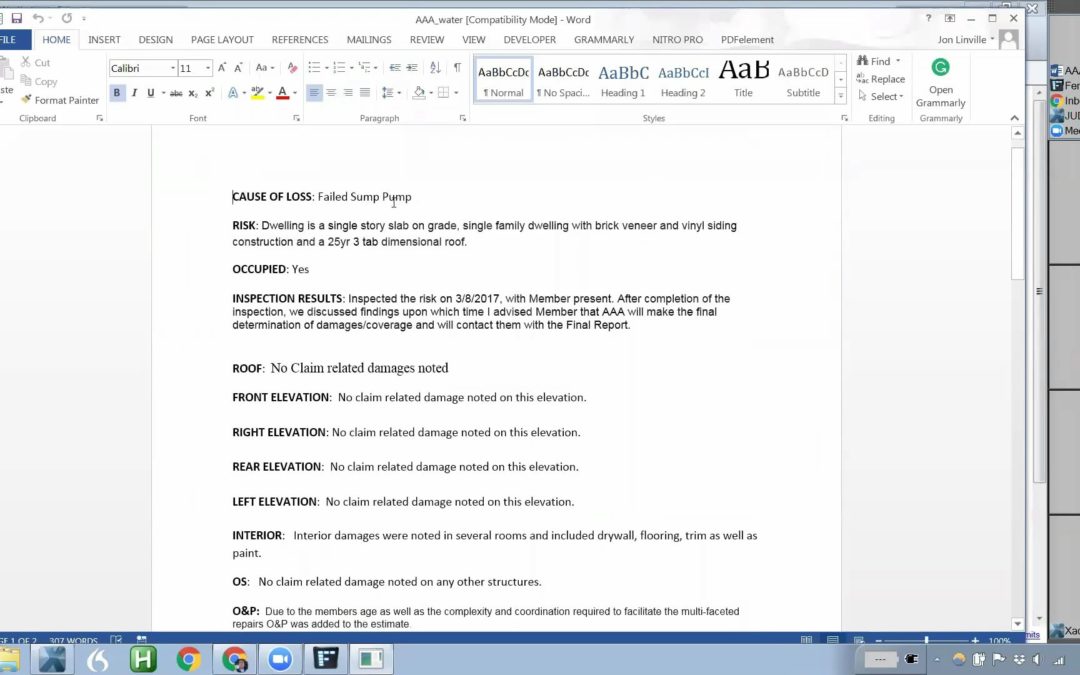Image resolution: width=1080 pixels, height=675 pixels.
Task: Open Zoom app from the taskbar
Action: (x=280, y=659)
